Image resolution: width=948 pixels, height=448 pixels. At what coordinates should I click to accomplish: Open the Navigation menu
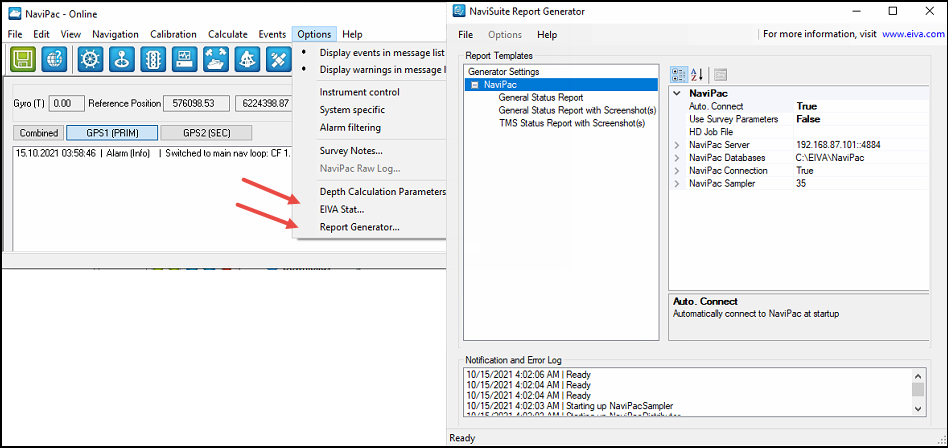[115, 34]
